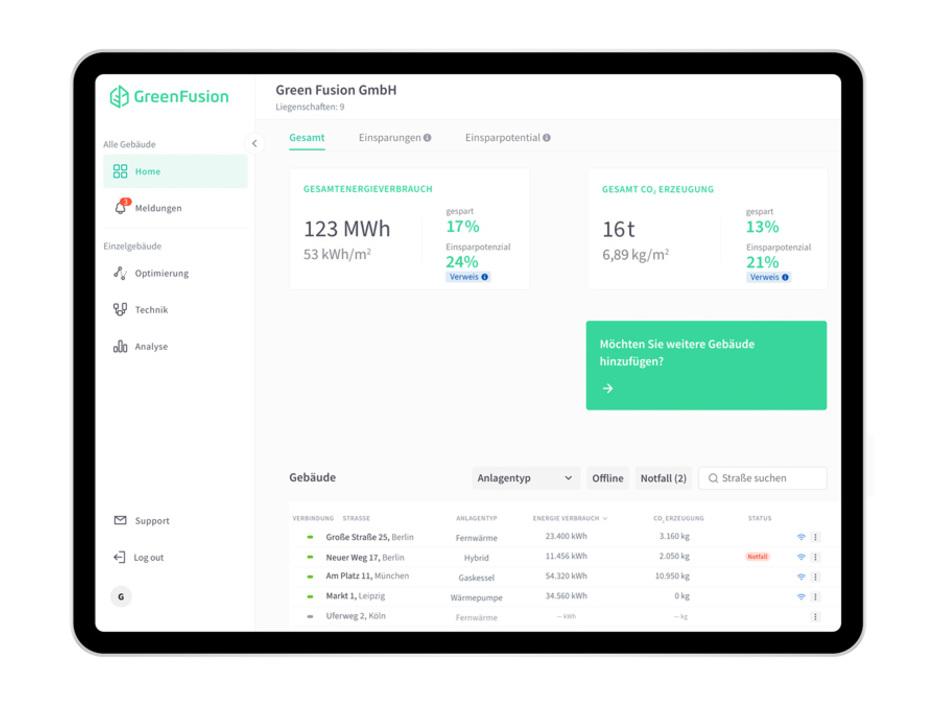Open Technik from the sidebar icon
940x705 pixels.
[120, 309]
